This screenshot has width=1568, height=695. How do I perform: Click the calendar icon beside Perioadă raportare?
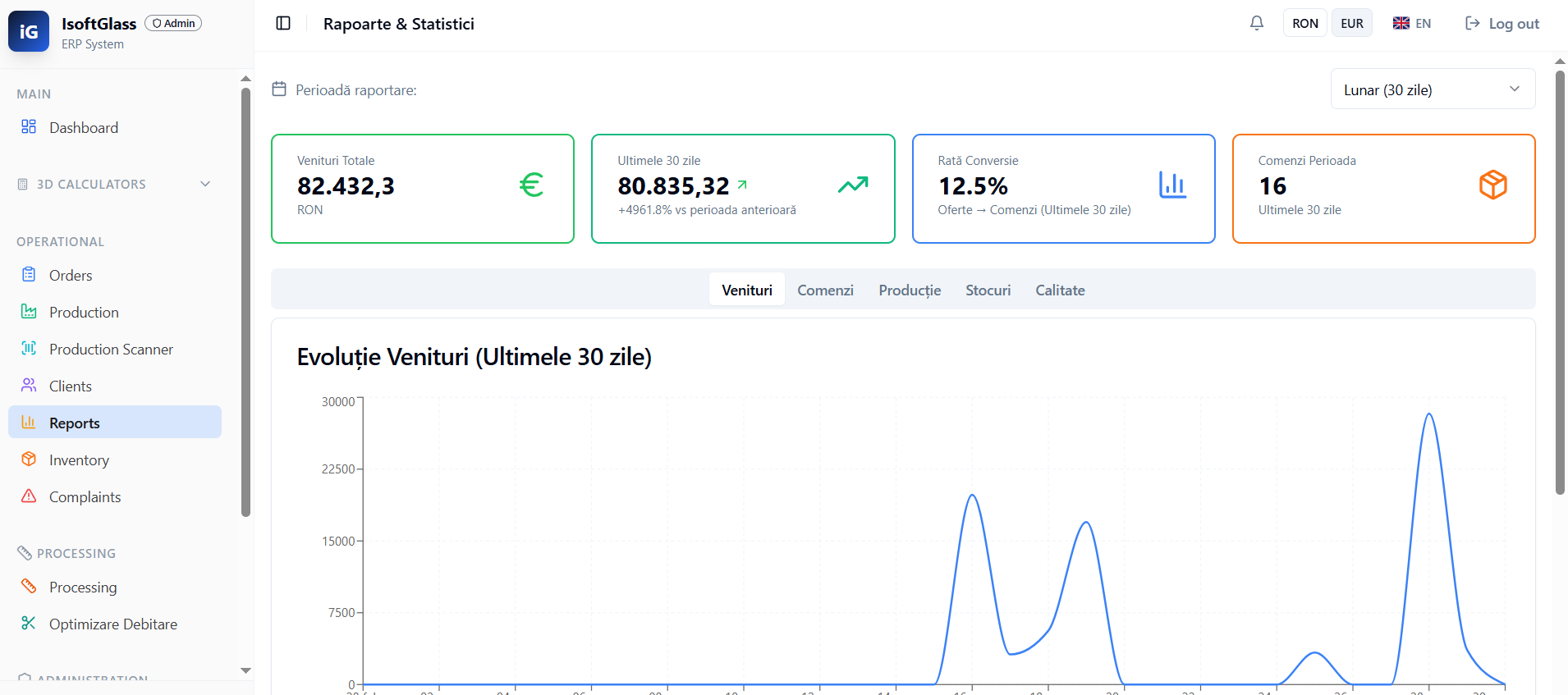[x=279, y=89]
